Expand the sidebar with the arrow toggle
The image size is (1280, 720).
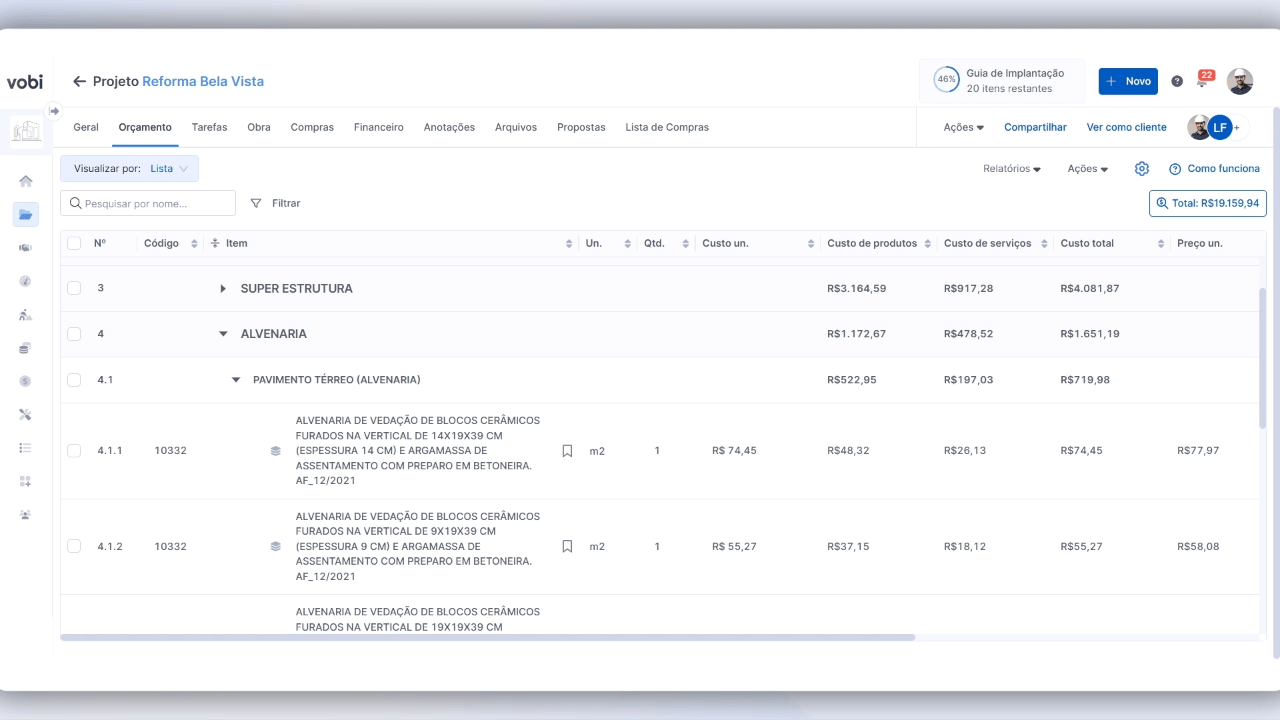click(54, 111)
